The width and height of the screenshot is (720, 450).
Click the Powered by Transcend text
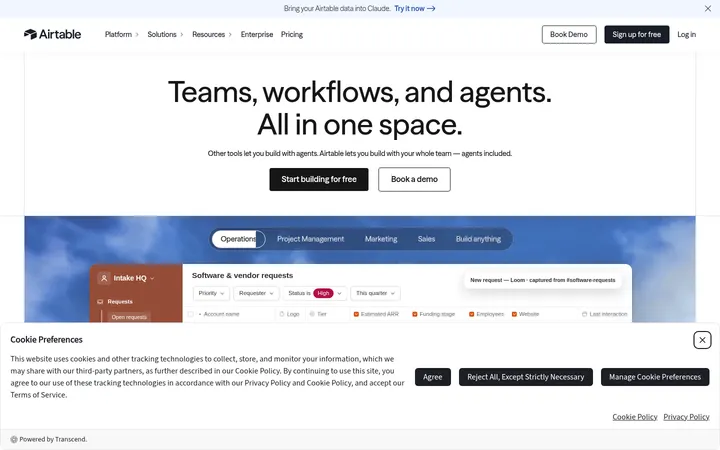pos(53,439)
